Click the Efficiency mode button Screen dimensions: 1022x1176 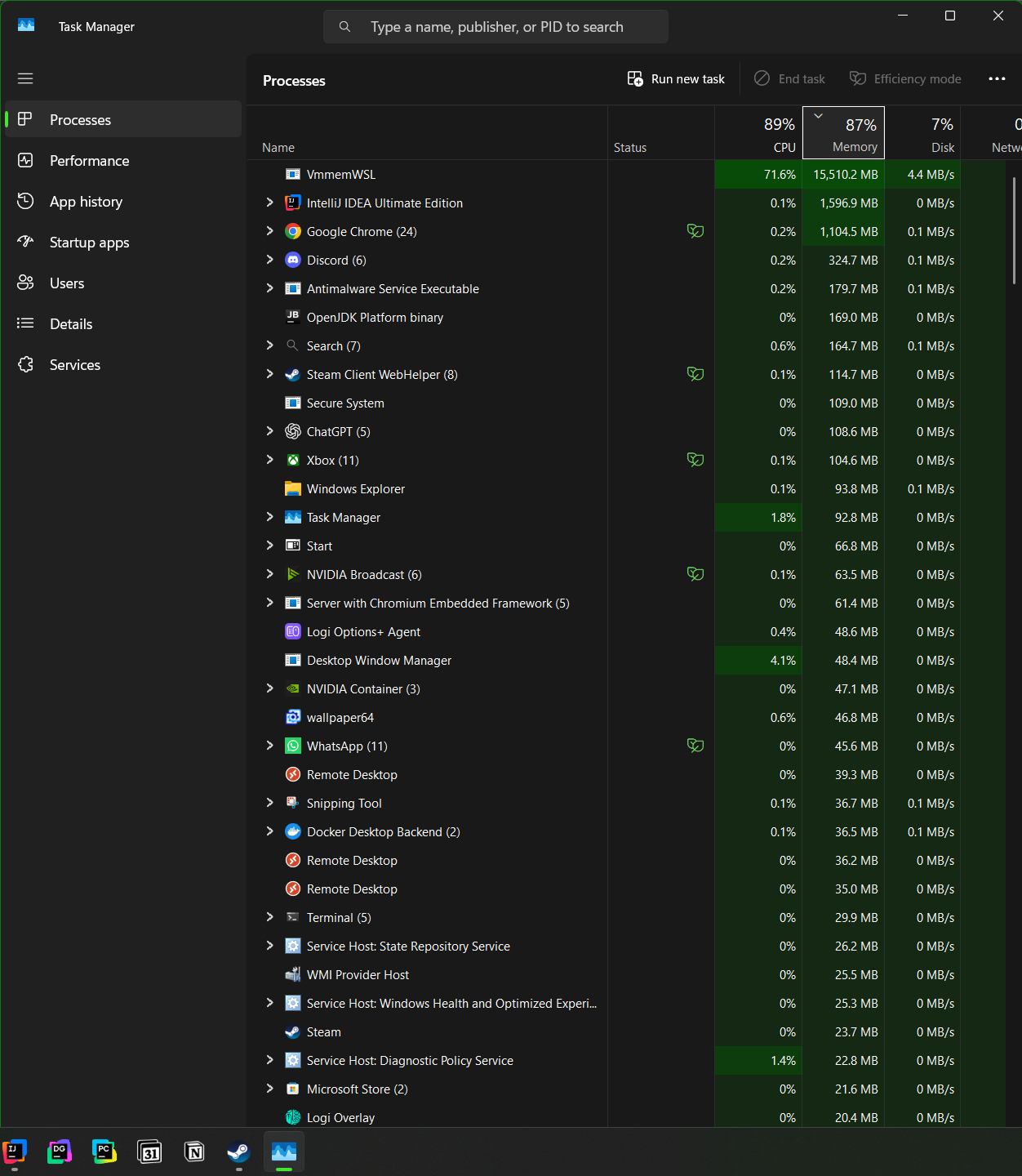(x=905, y=78)
